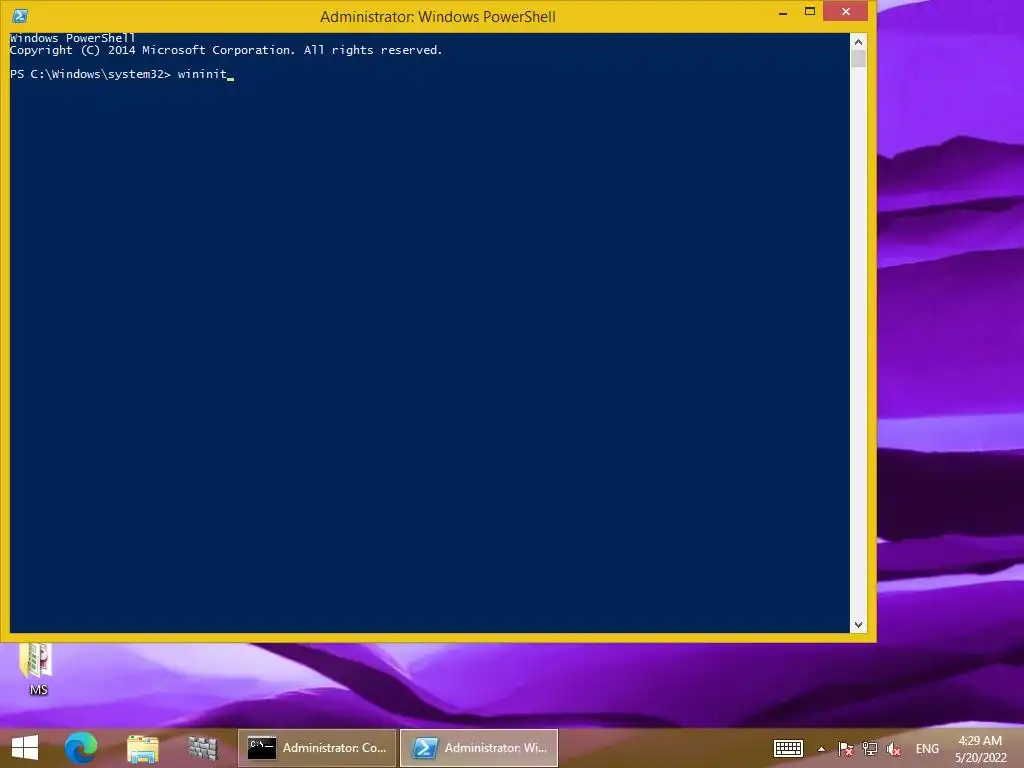Click the 'PS C:\Windows\system32>' prompt text
This screenshot has height=768, width=1024.
pyautogui.click(x=90, y=74)
